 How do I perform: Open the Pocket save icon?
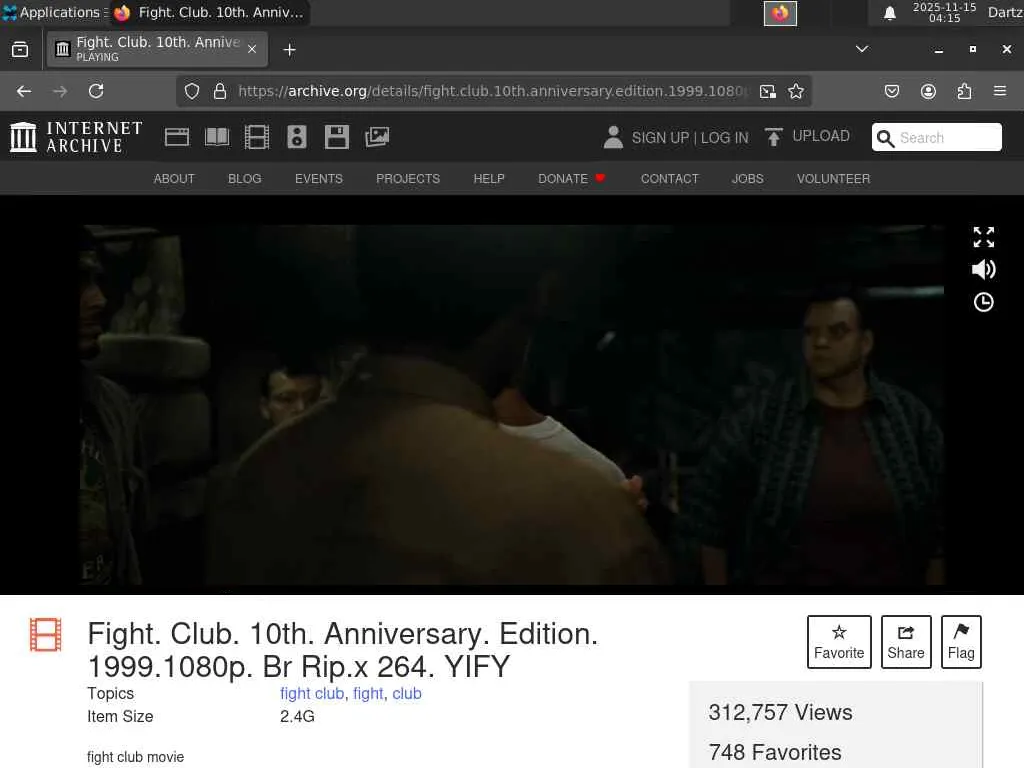[x=892, y=91]
